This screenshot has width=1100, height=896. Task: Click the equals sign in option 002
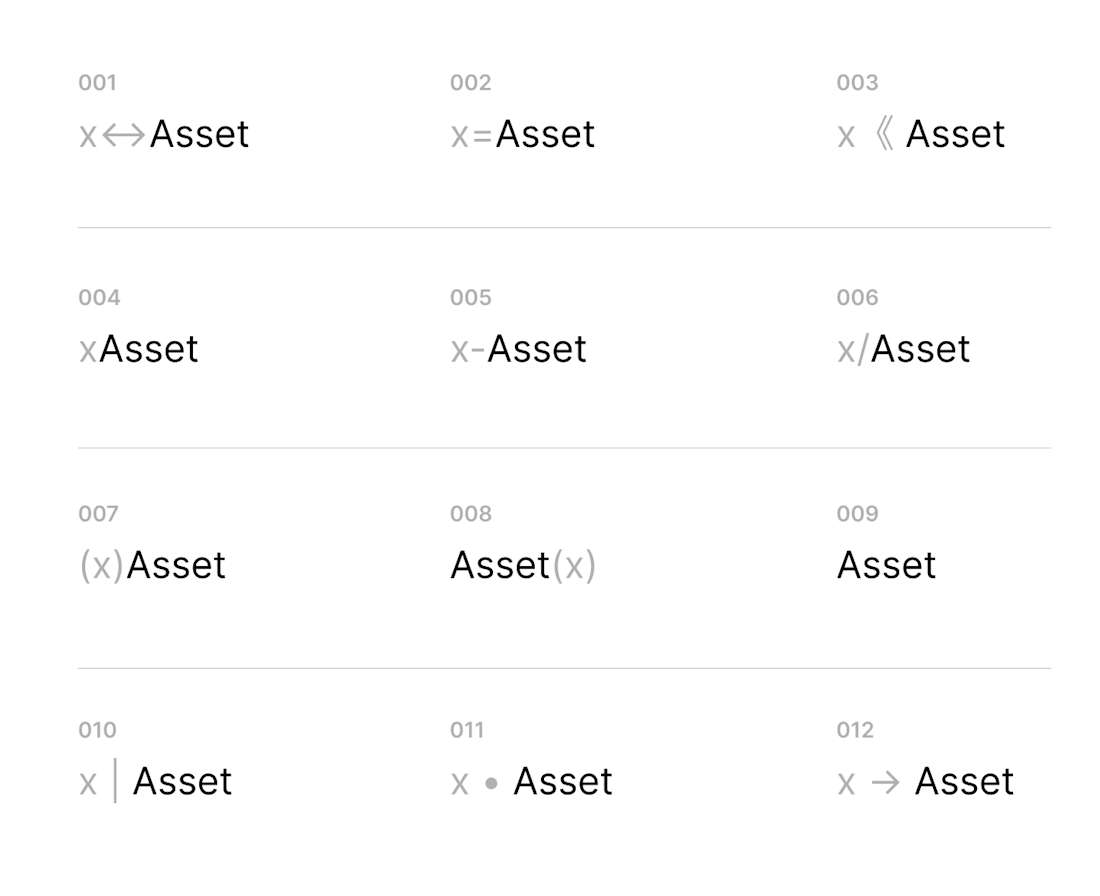pyautogui.click(x=482, y=135)
